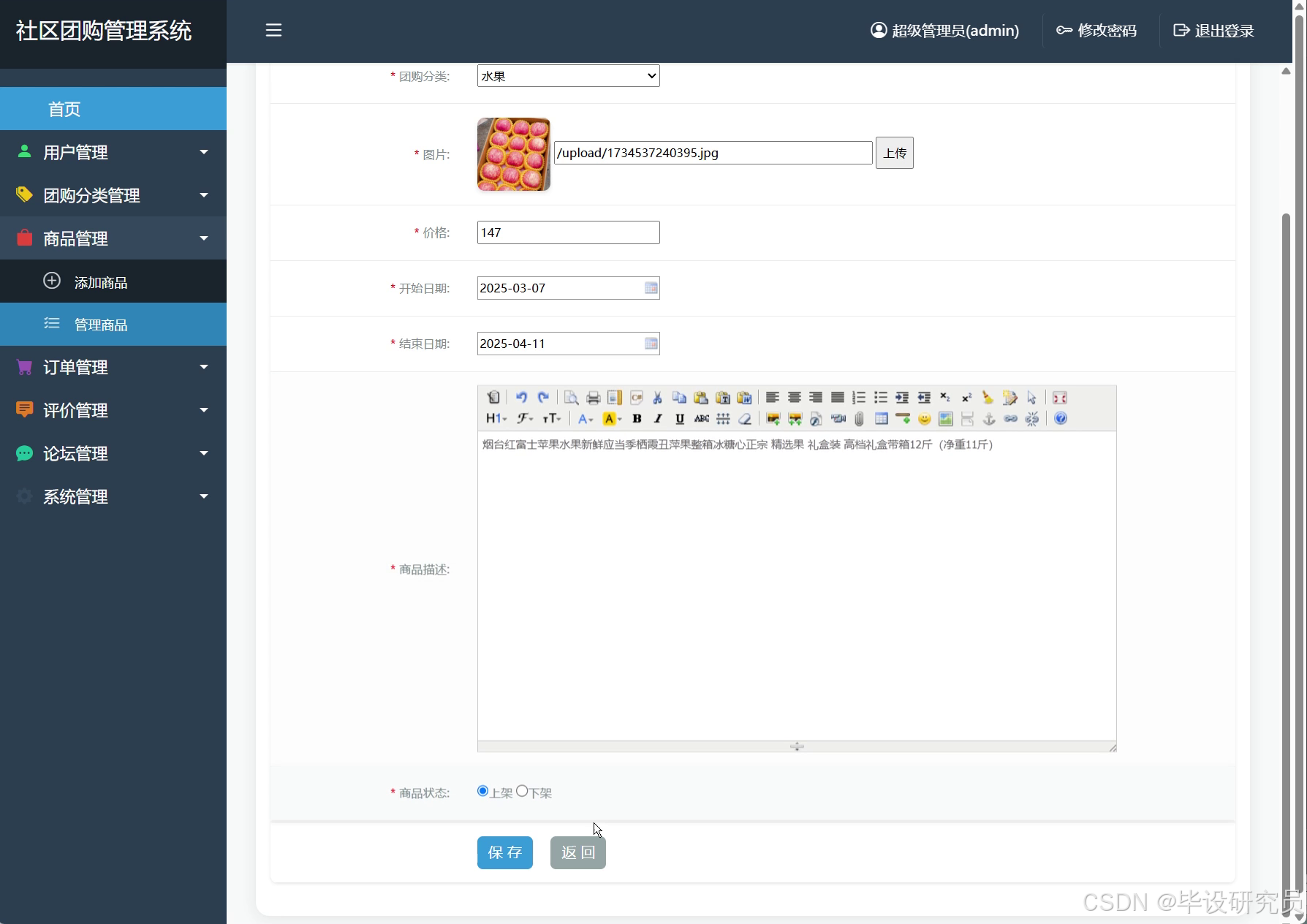
Task: Toggle the sidebar with hamburger icon
Action: [273, 30]
